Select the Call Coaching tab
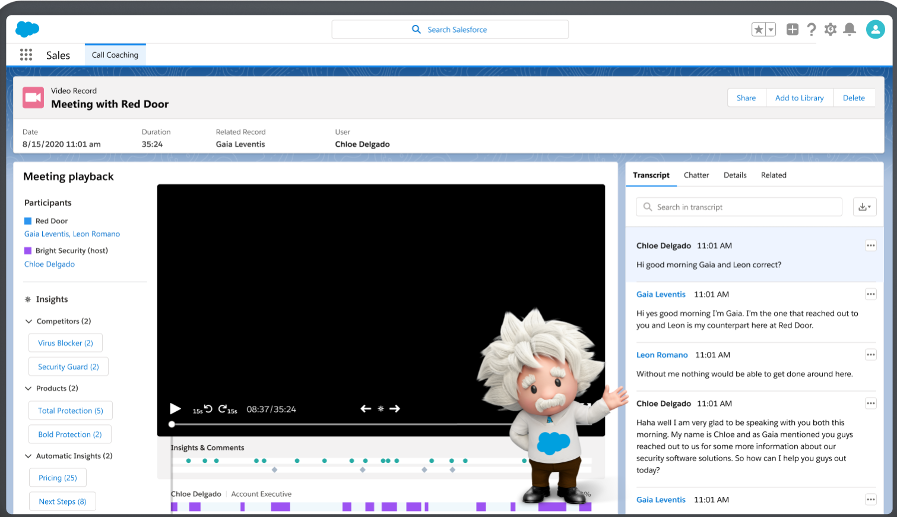The width and height of the screenshot is (898, 518). [x=115, y=55]
